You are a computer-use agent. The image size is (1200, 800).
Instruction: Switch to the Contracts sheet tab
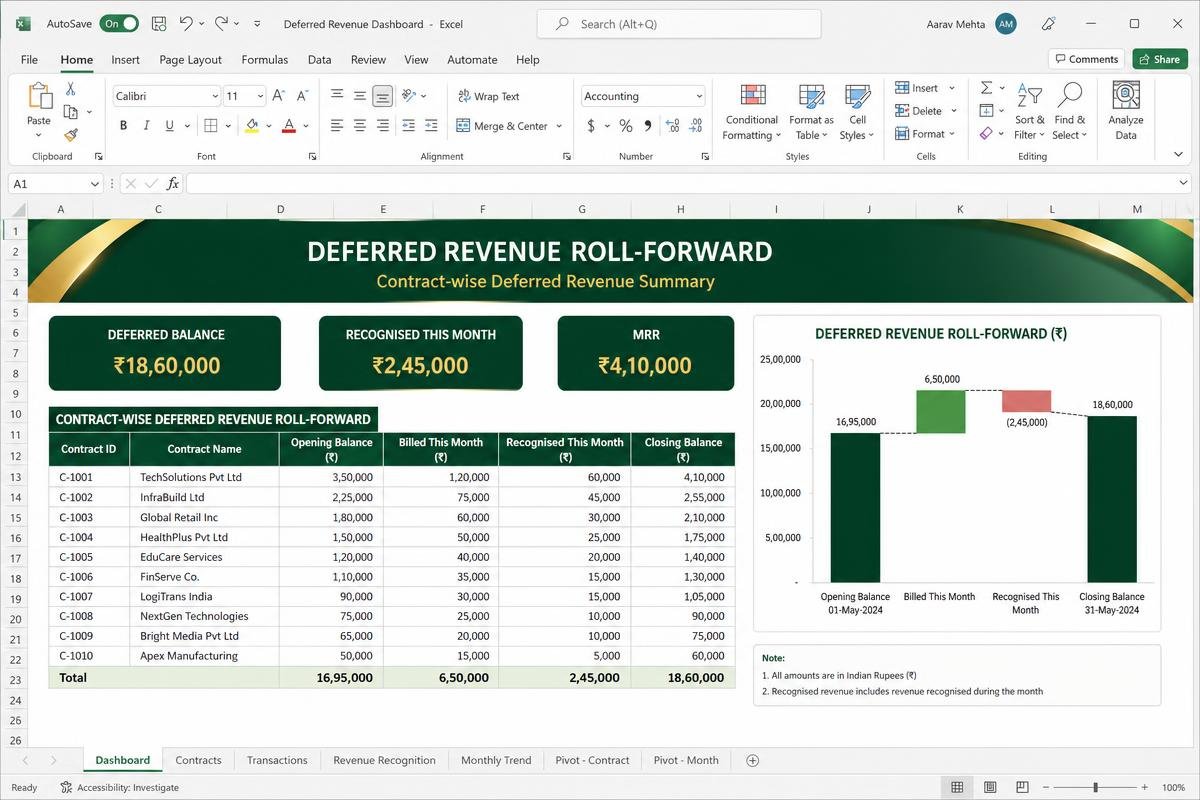pyautogui.click(x=198, y=760)
